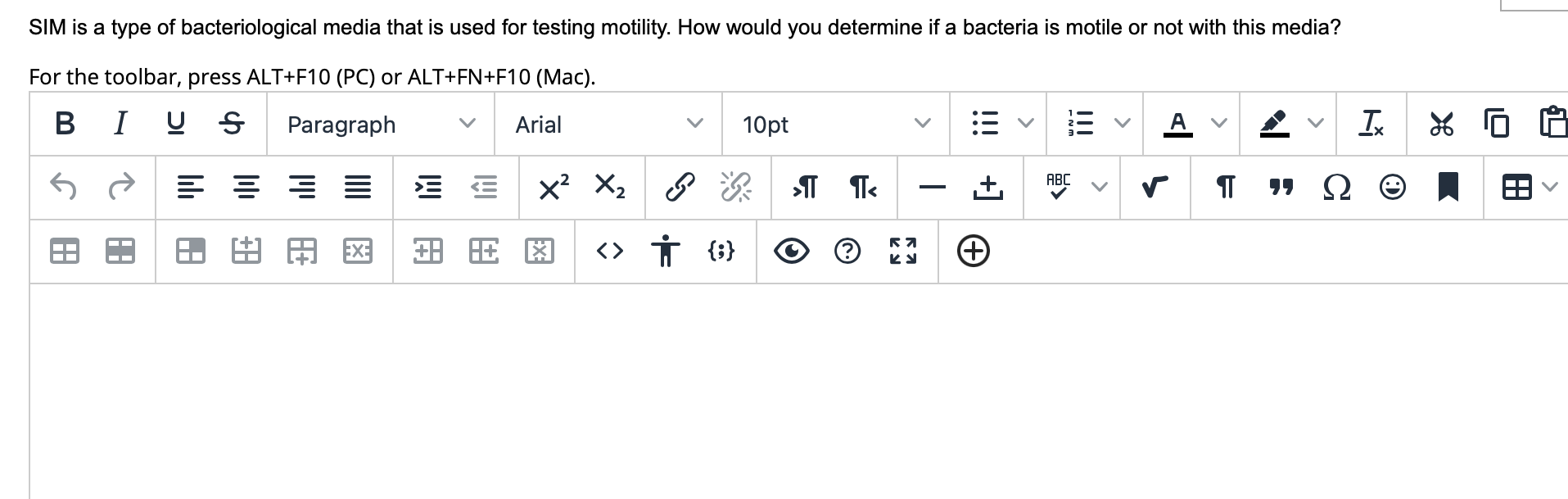
Task: Clear formatting with the Tx icon
Action: tap(1371, 124)
